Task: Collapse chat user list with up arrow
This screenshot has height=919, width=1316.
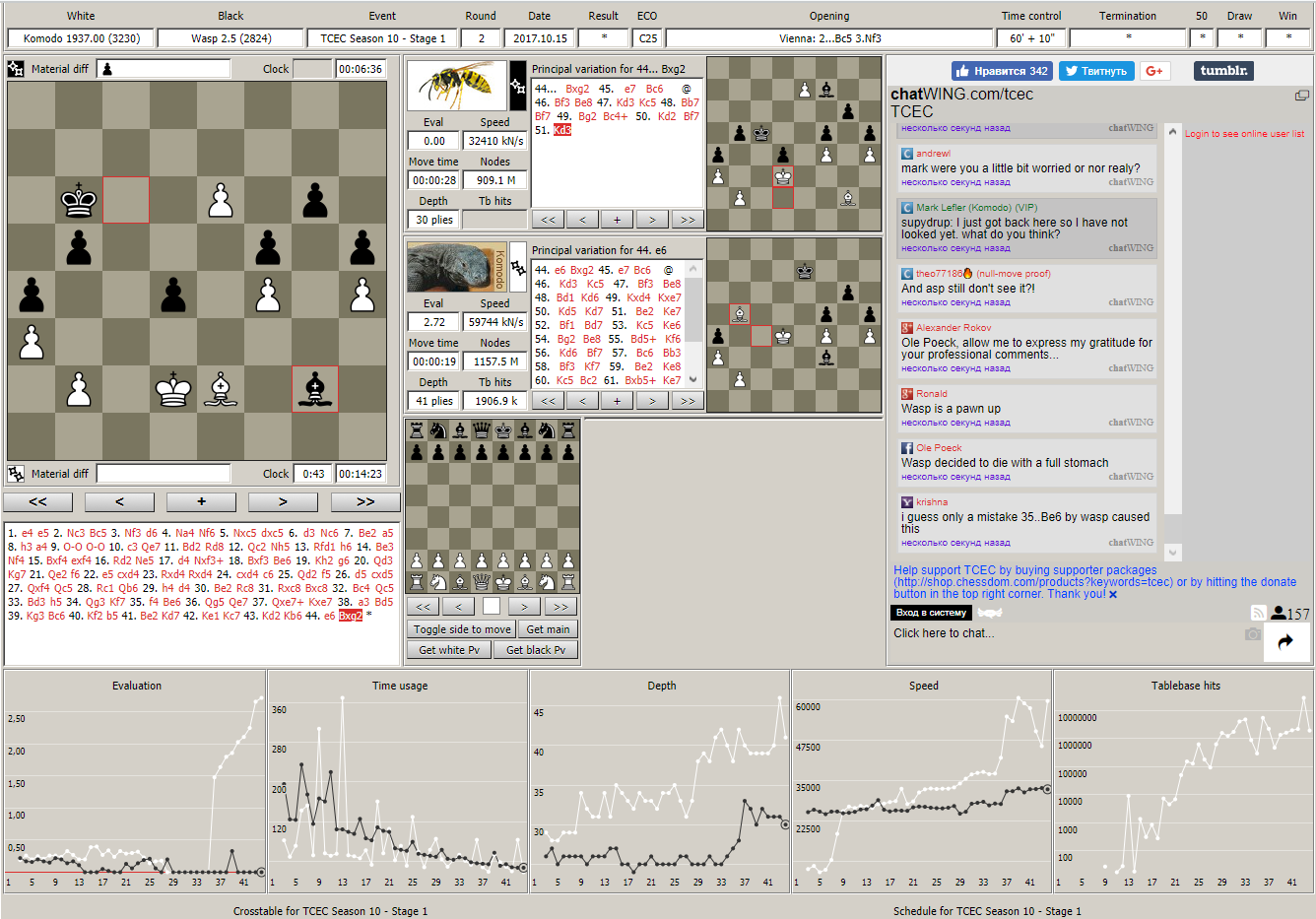Action: (1172, 132)
